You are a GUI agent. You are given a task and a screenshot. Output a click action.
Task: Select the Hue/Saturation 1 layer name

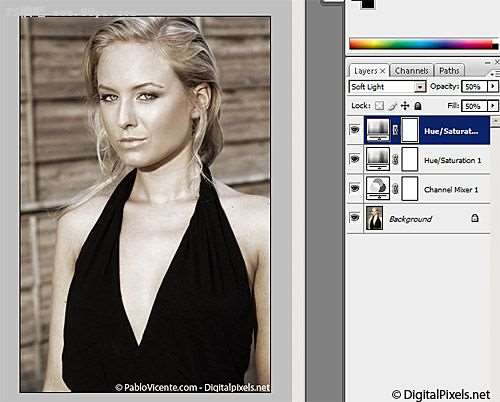(x=452, y=160)
